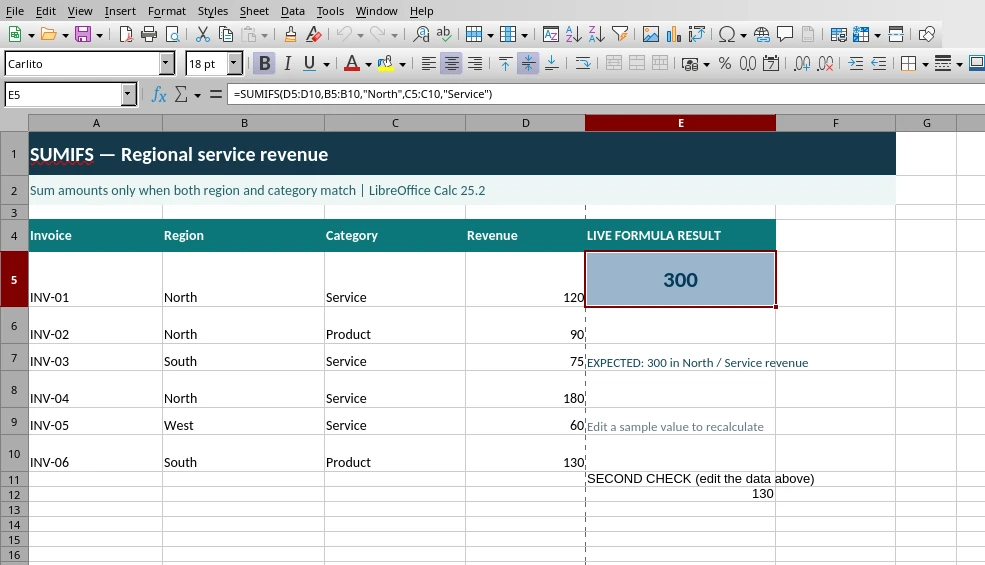Insert special character Omega icon
Screen dimensions: 985x565
point(727,34)
